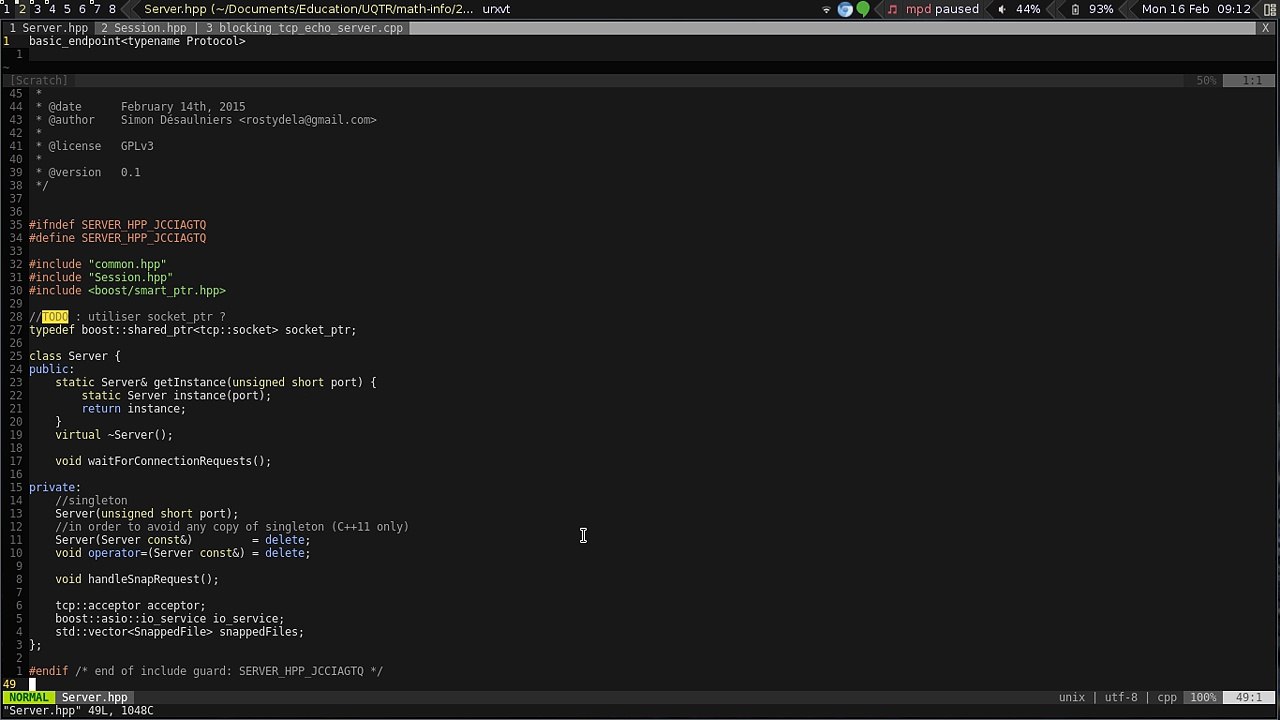This screenshot has width=1280, height=720.
Task: Click the 50% scratch window percentage
Action: click(1207, 80)
